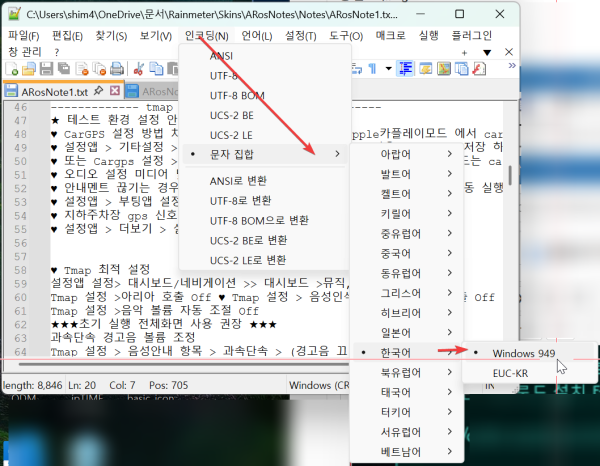Toggle show all characters pilcrow icon

click(x=372, y=69)
